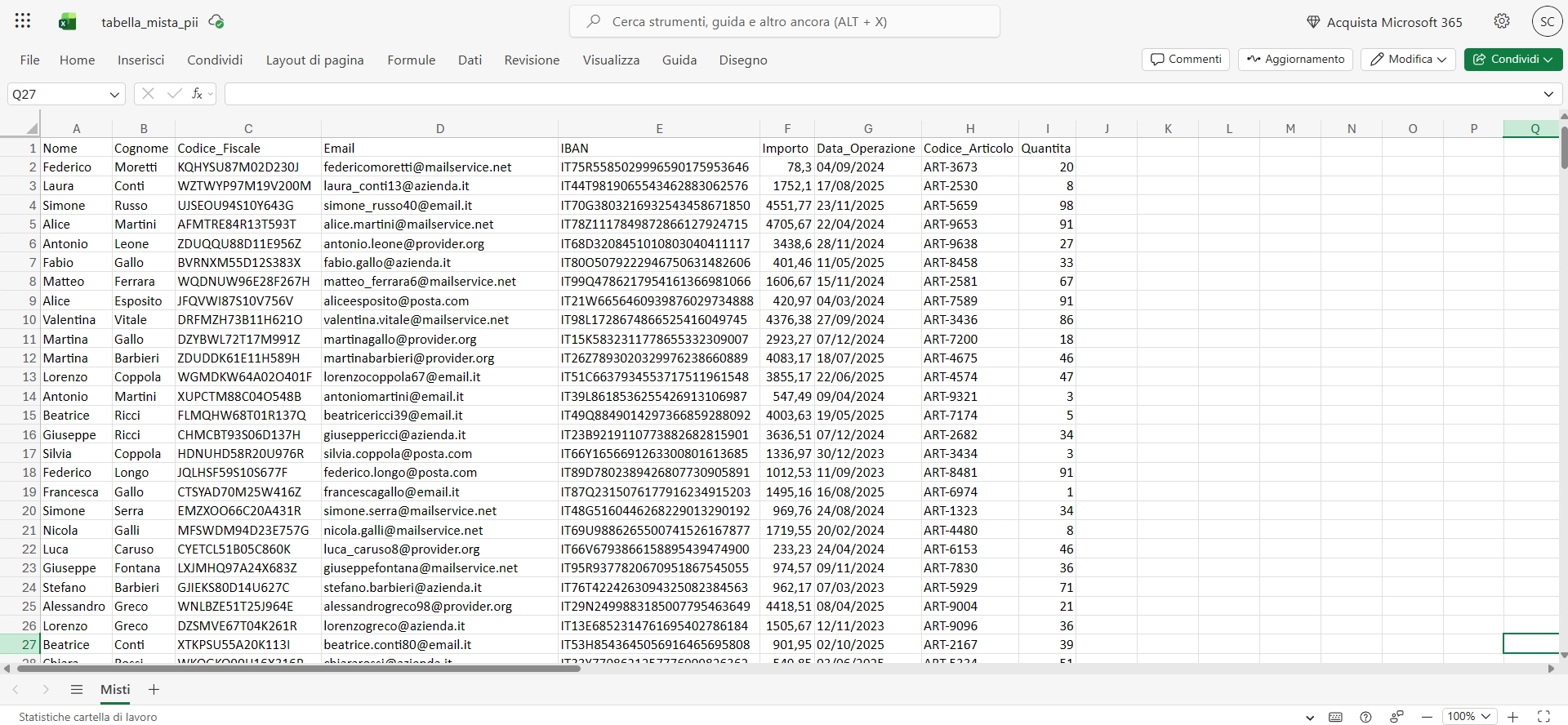Screen dimensions: 1568x725
Task: Open the Condividi share dropdown
Action: tap(1513, 60)
